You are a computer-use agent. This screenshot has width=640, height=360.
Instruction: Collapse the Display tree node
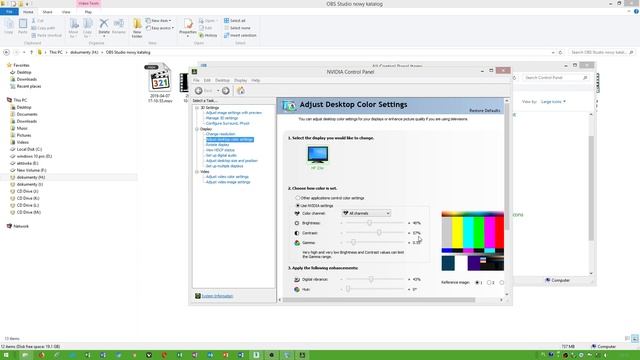click(197, 129)
